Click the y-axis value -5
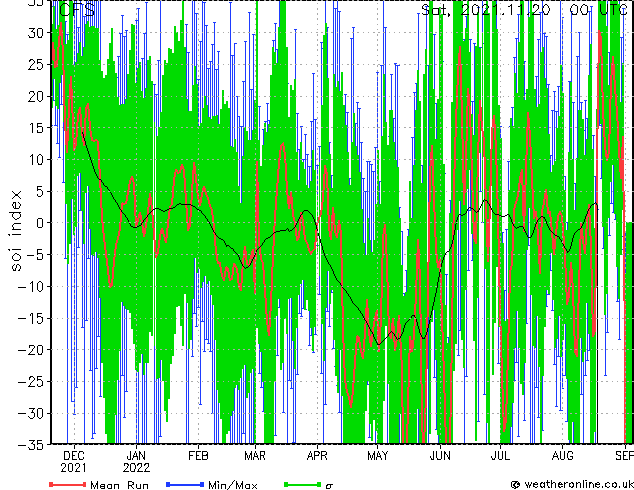 (35, 255)
